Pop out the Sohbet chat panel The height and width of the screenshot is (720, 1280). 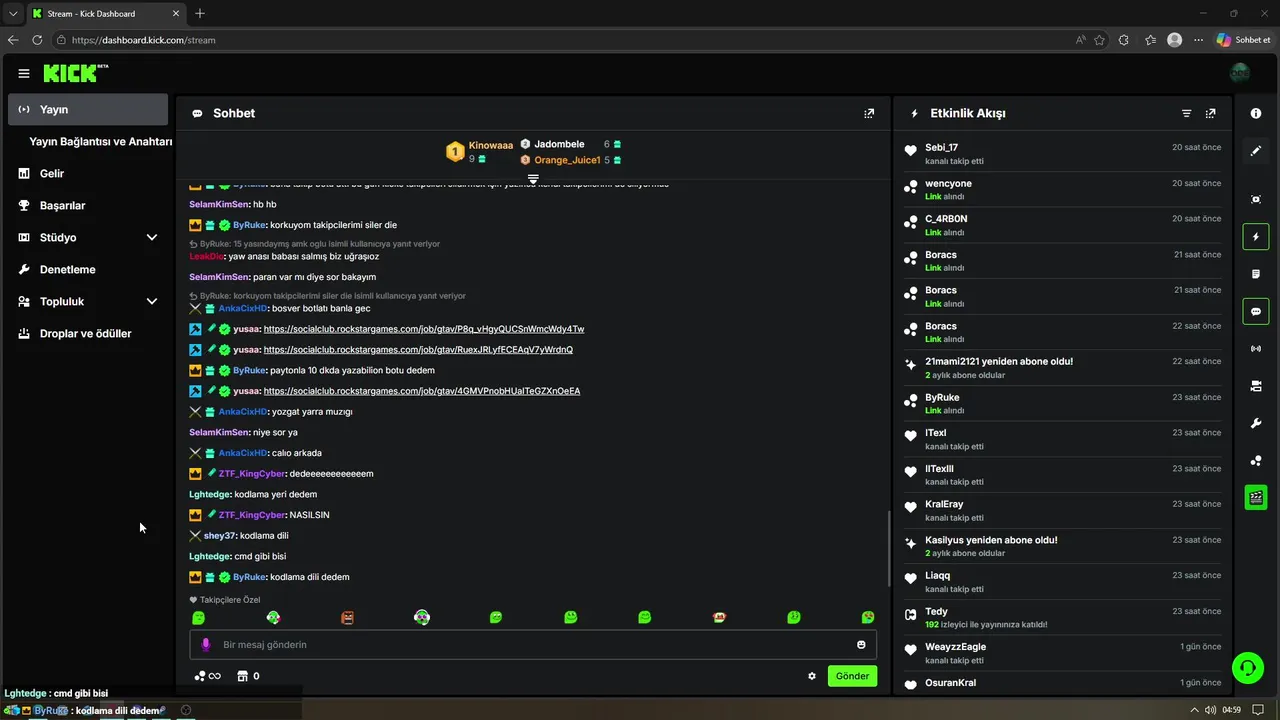(x=869, y=113)
